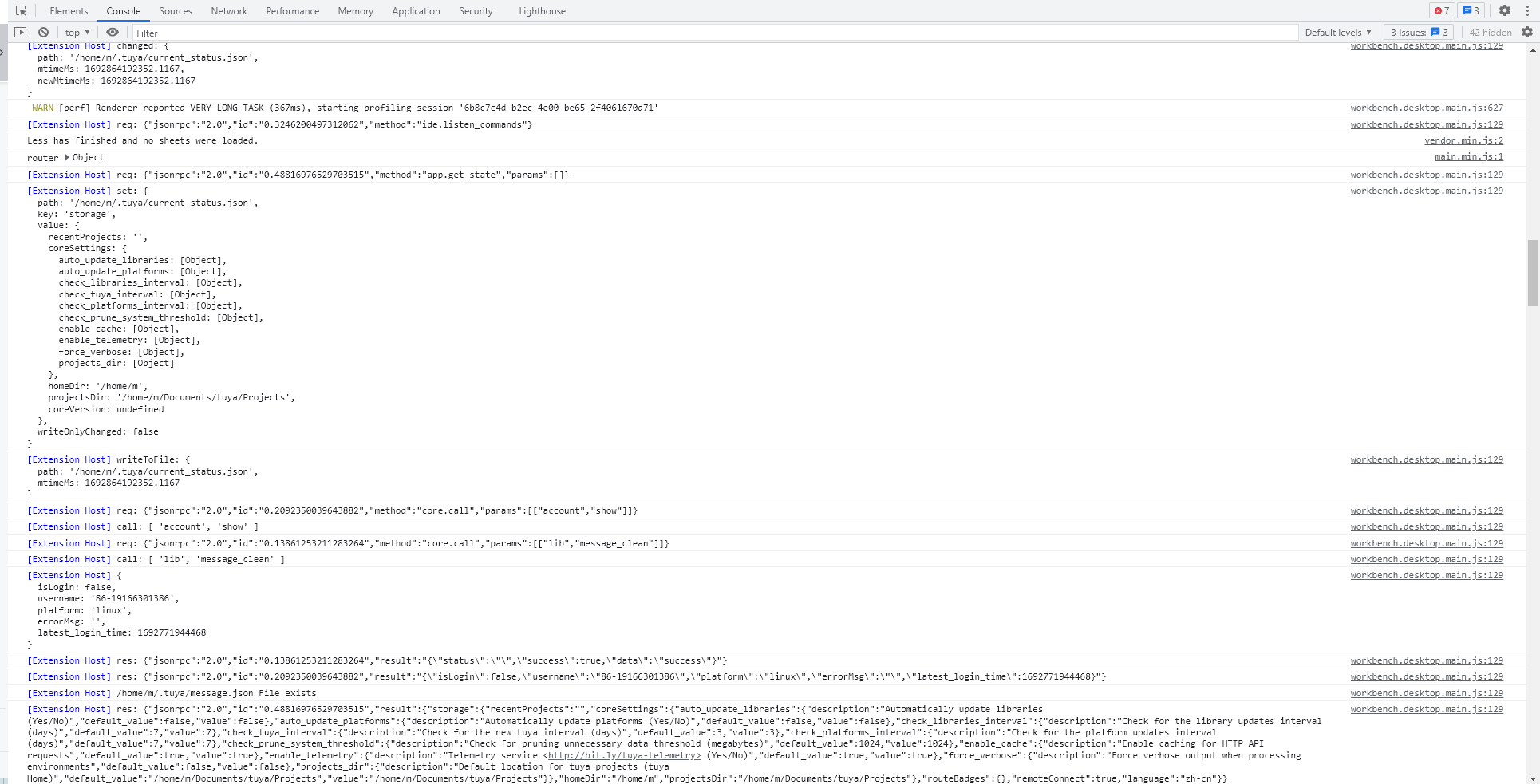Click the Filter input field
1540x784 pixels.
[x=710, y=33]
